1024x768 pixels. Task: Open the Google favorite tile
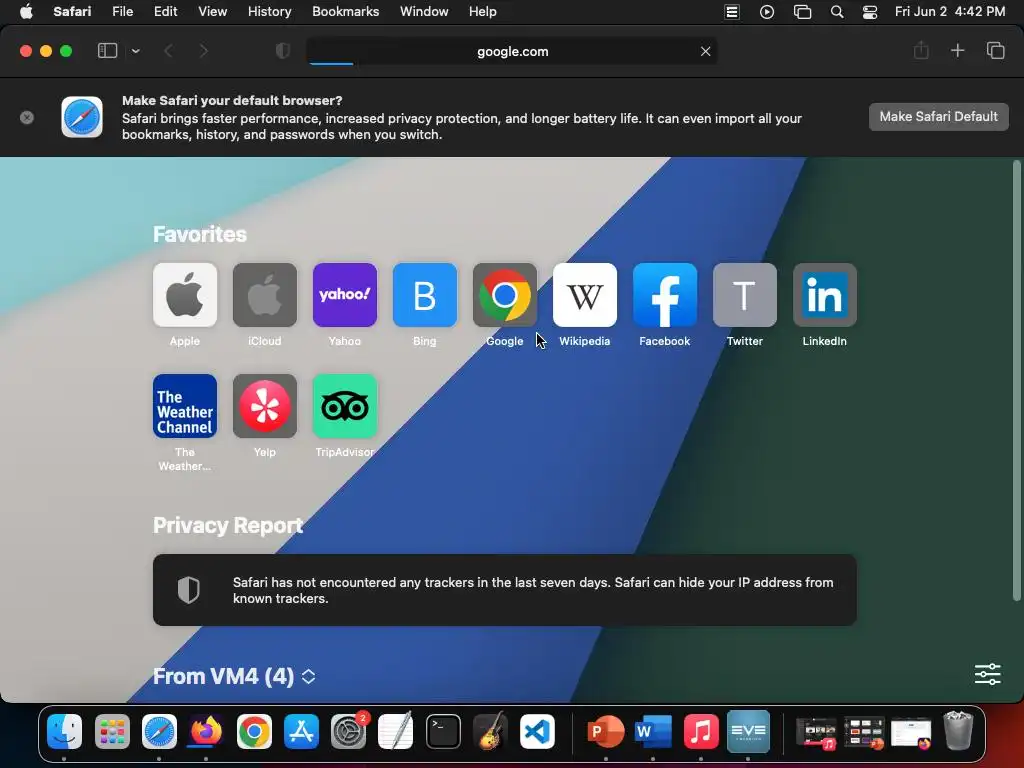tap(505, 295)
